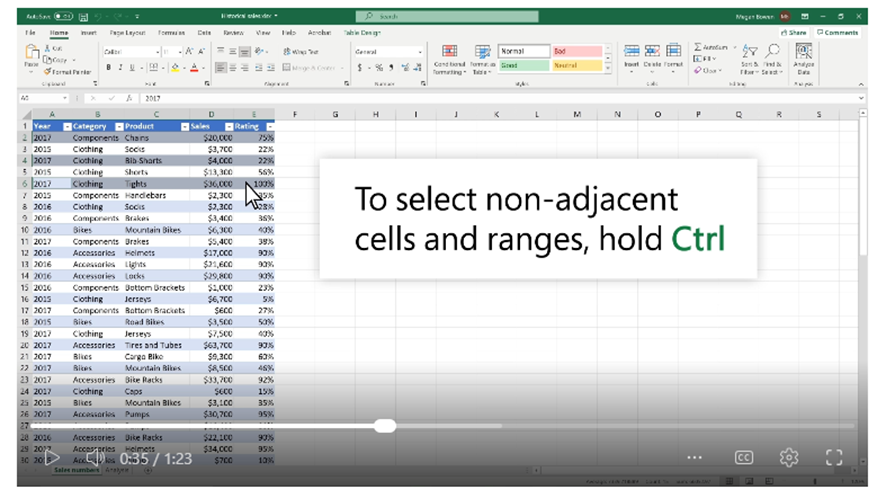Select the Sales numbers sheet tab
The height and width of the screenshot is (498, 886).
76,470
